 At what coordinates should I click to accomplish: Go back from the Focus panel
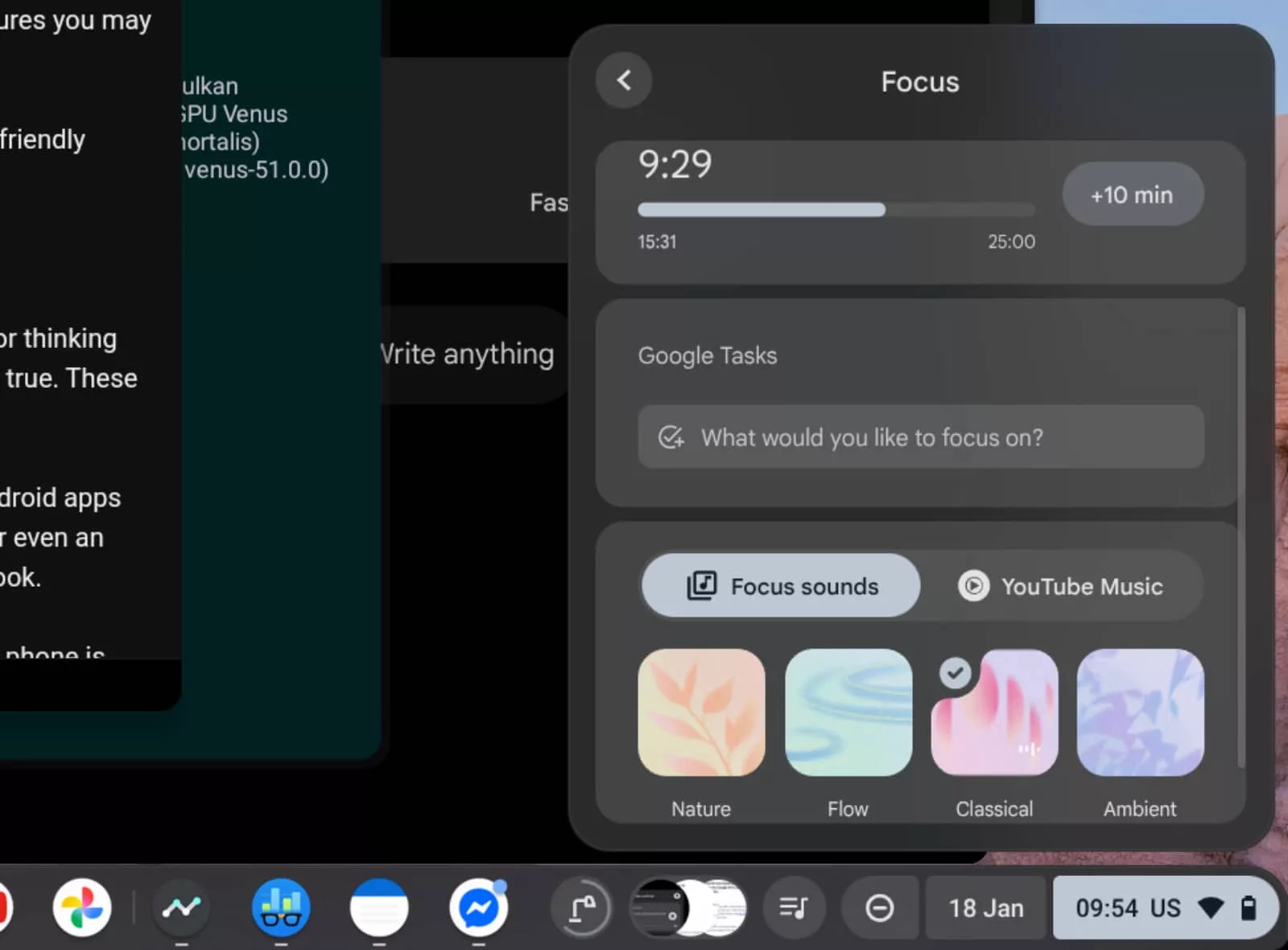(x=624, y=81)
